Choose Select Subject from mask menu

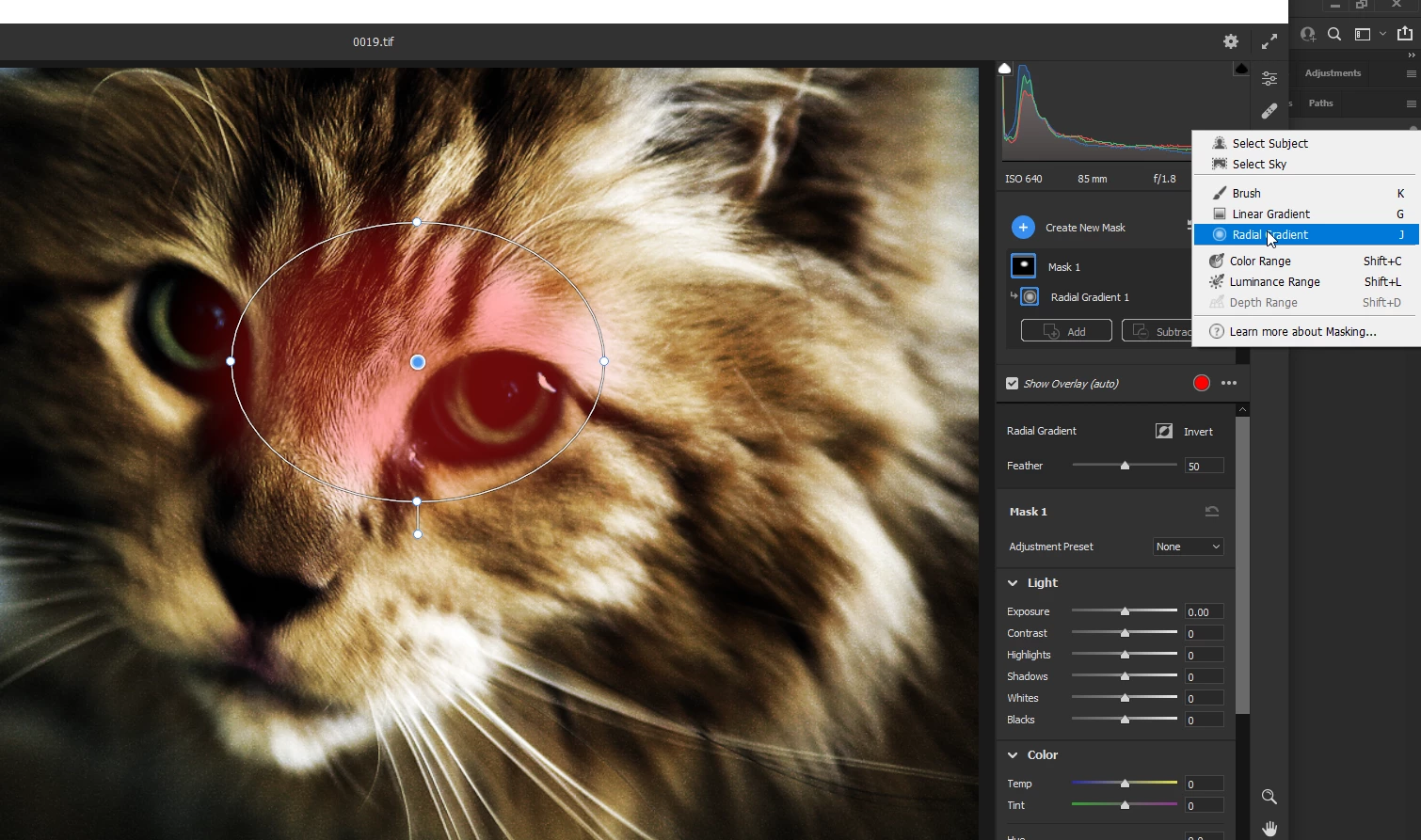[x=1307, y=143]
